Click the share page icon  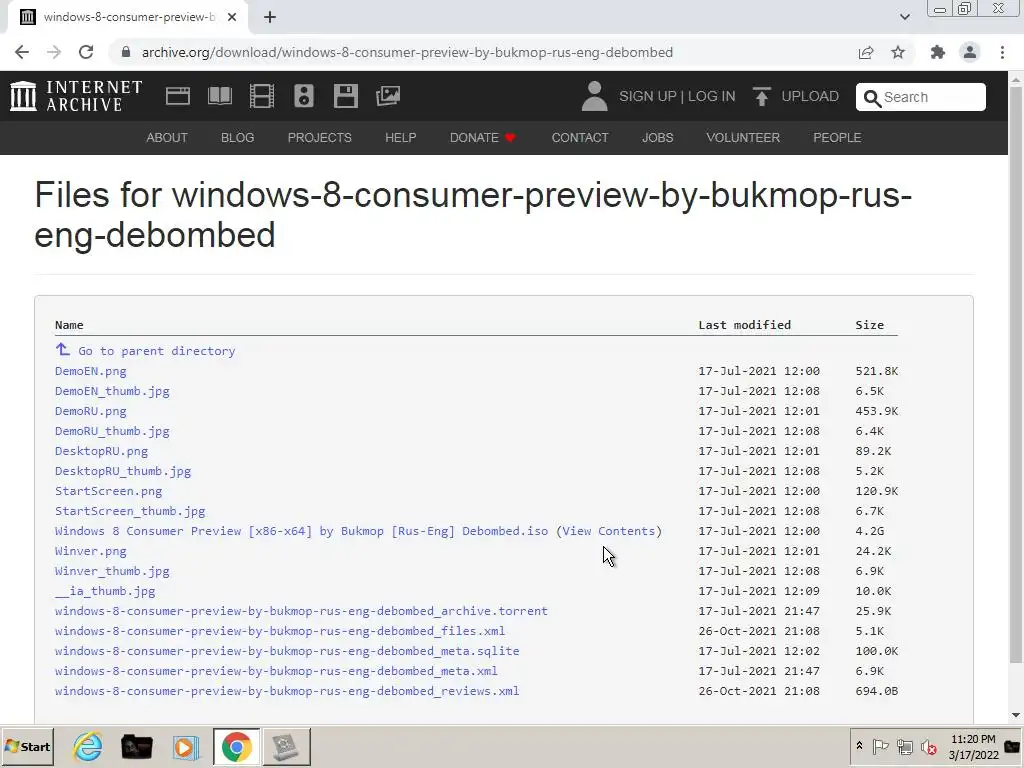click(866, 52)
